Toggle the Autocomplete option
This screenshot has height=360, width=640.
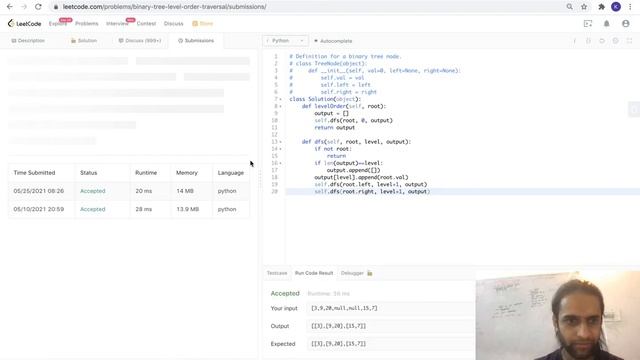click(333, 41)
